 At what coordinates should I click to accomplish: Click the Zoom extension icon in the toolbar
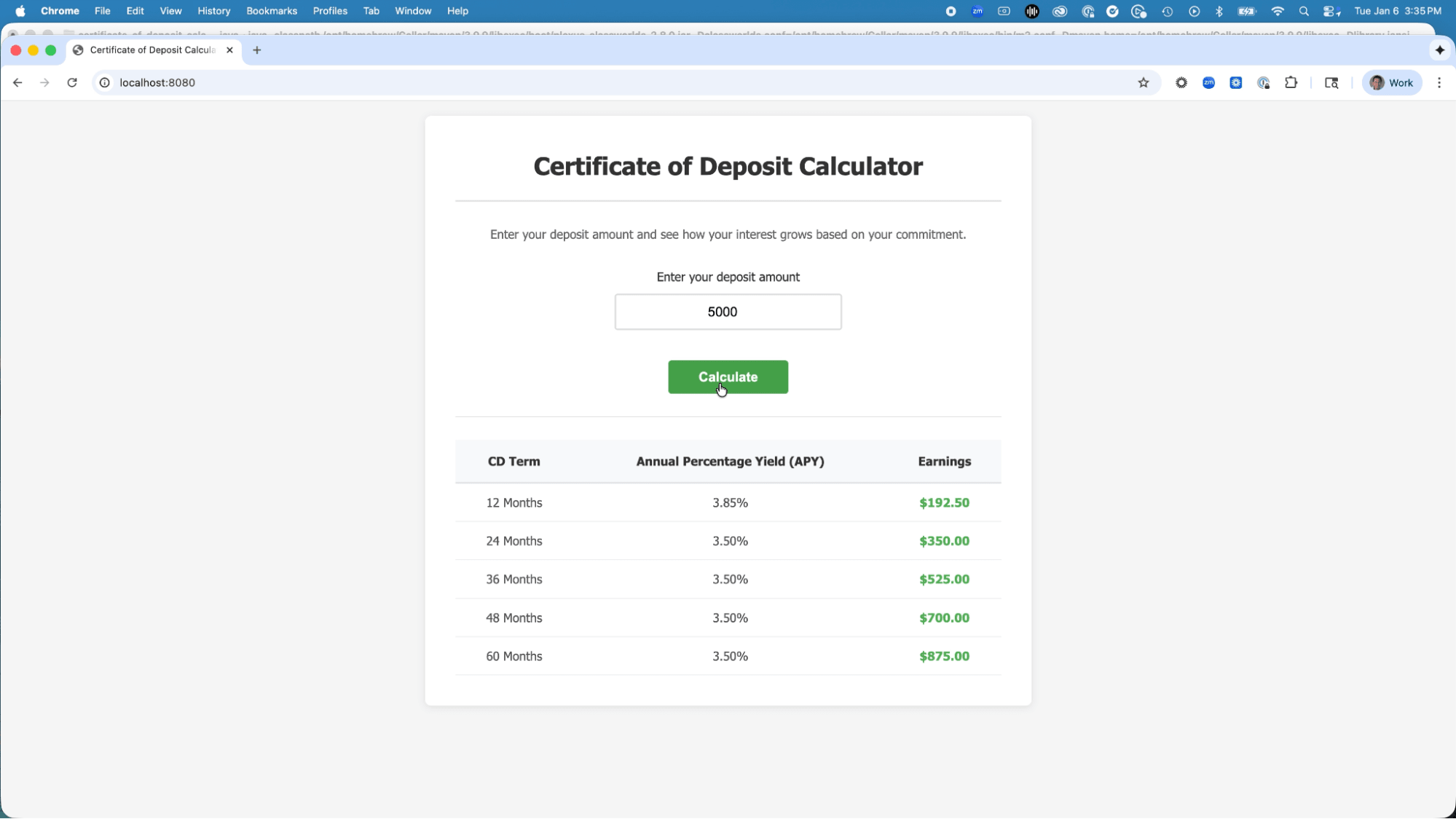(1208, 82)
